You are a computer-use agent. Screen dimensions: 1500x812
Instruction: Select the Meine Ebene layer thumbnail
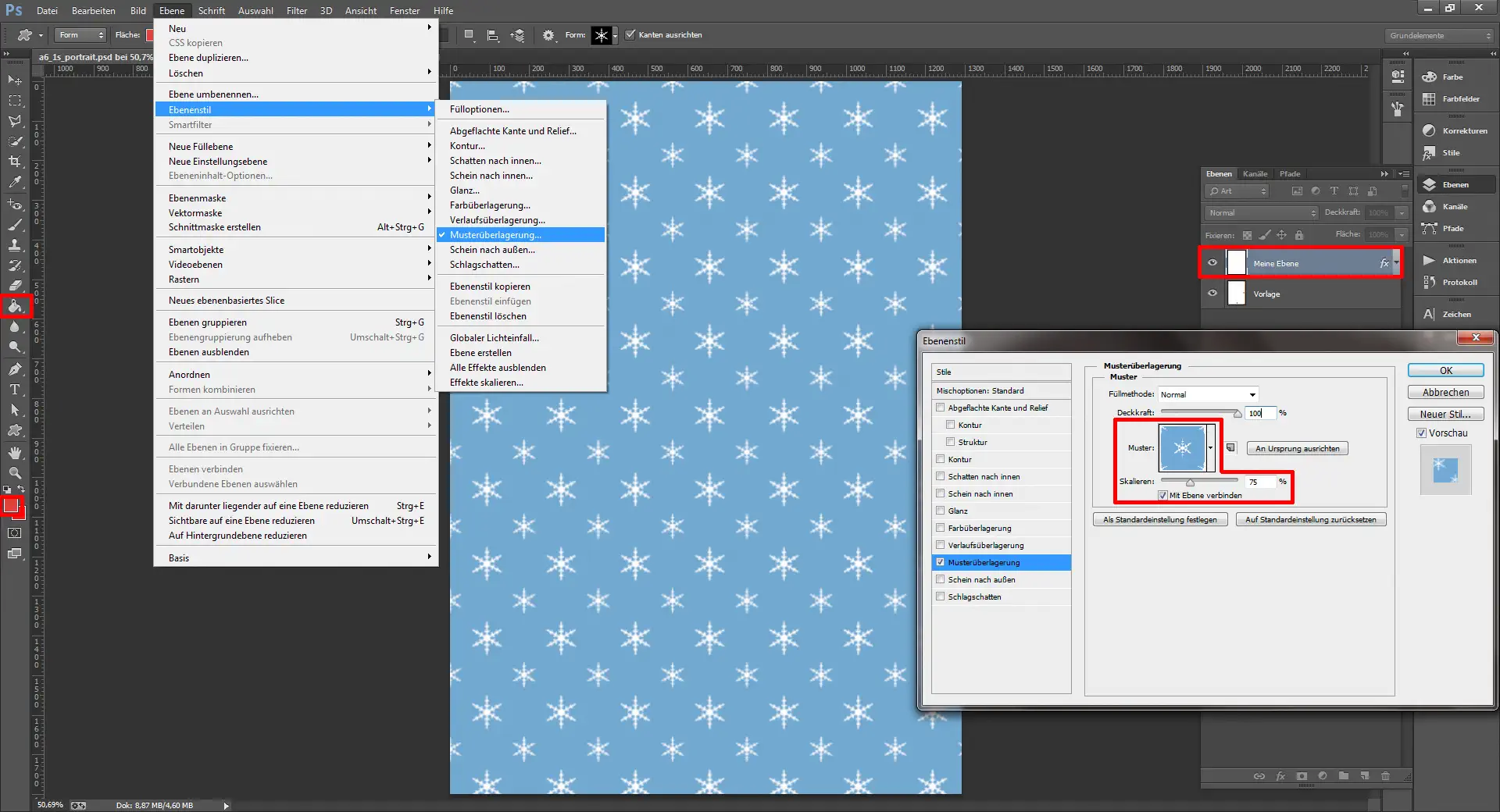coord(1237,263)
